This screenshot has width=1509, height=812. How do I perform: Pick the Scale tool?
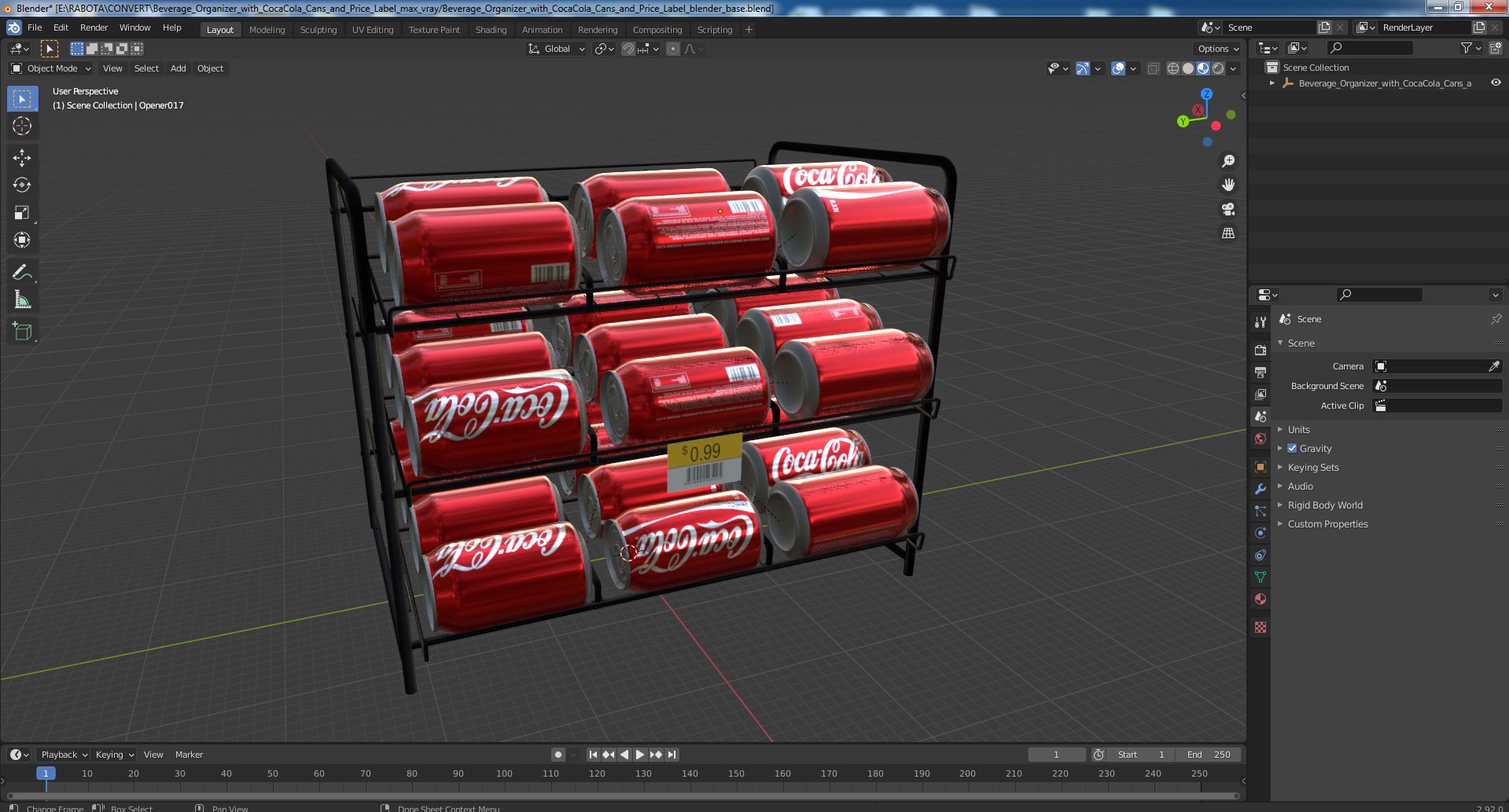click(22, 212)
